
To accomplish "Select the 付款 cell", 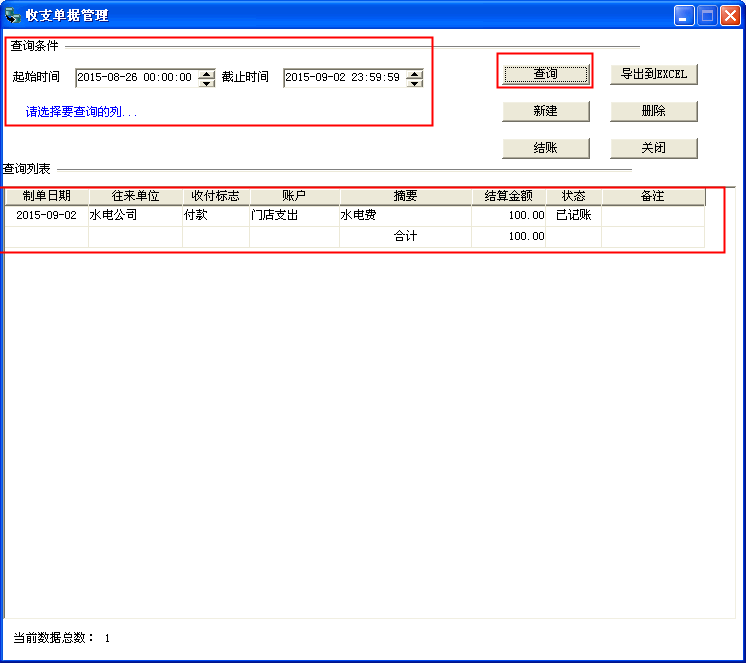I will [216, 215].
